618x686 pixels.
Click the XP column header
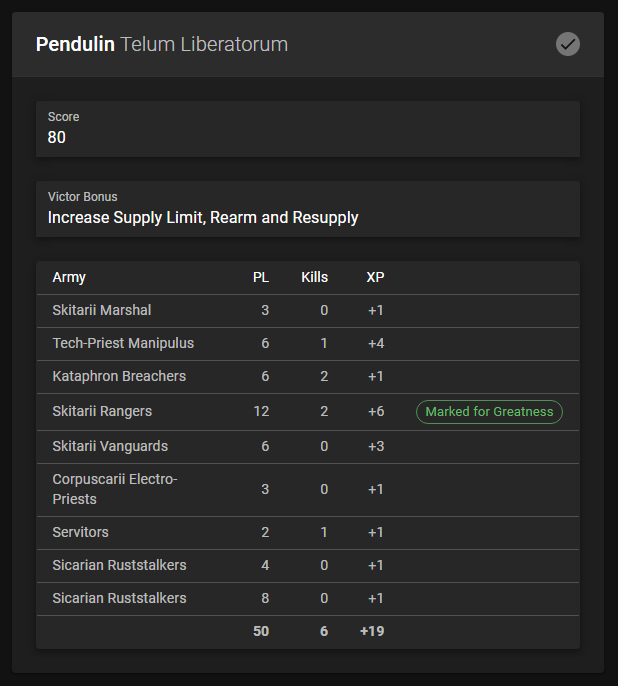375,277
